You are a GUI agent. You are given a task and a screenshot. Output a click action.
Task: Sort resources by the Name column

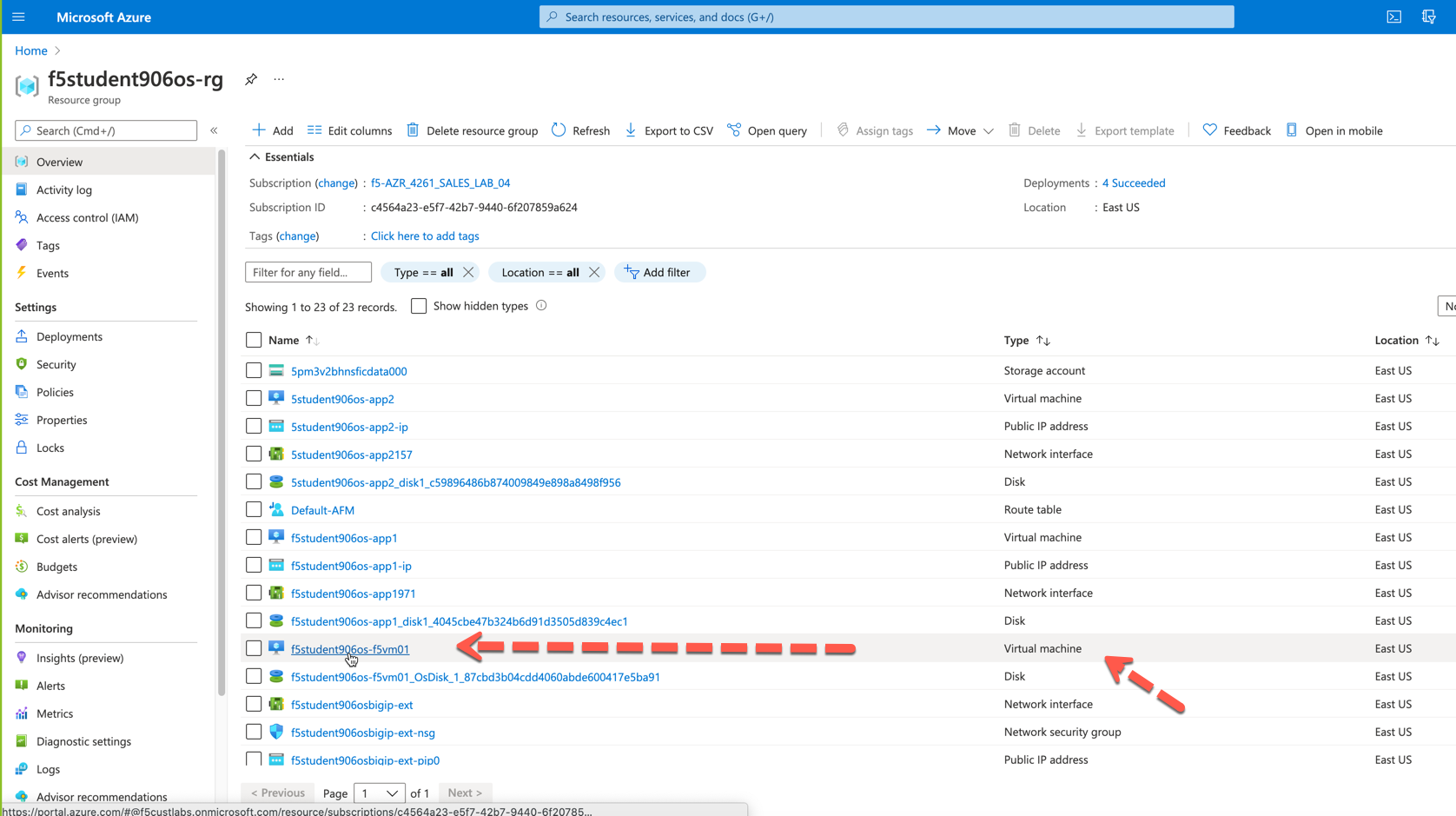click(294, 341)
